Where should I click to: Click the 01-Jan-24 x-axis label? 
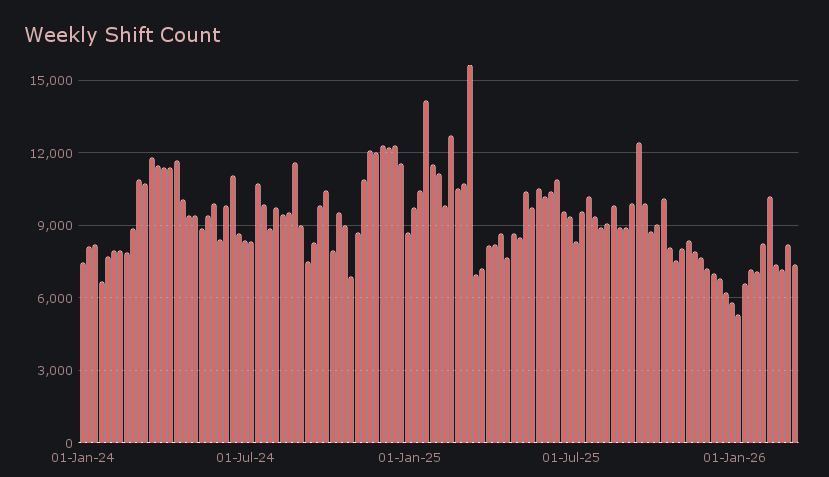coord(83,458)
